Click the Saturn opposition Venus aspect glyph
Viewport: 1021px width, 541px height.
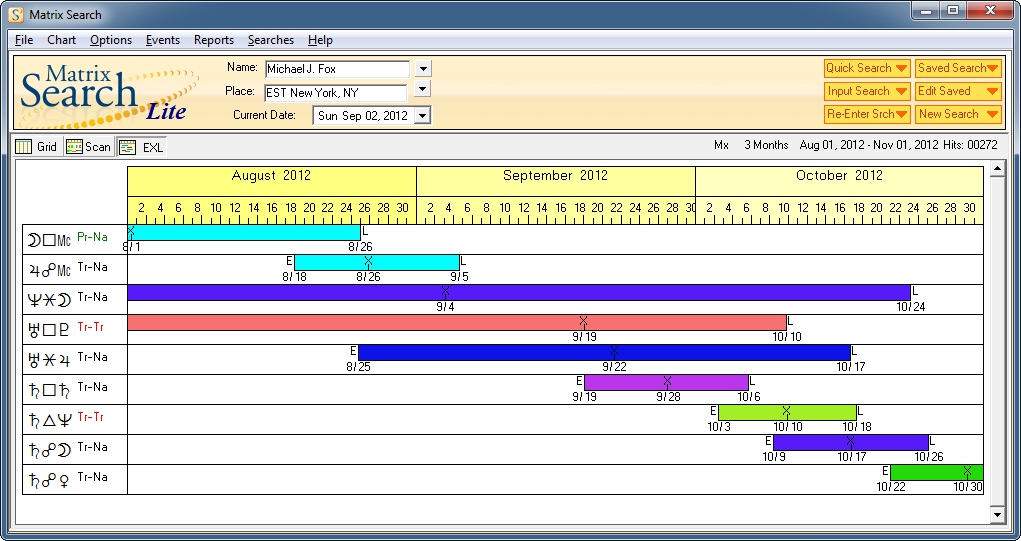(49, 480)
